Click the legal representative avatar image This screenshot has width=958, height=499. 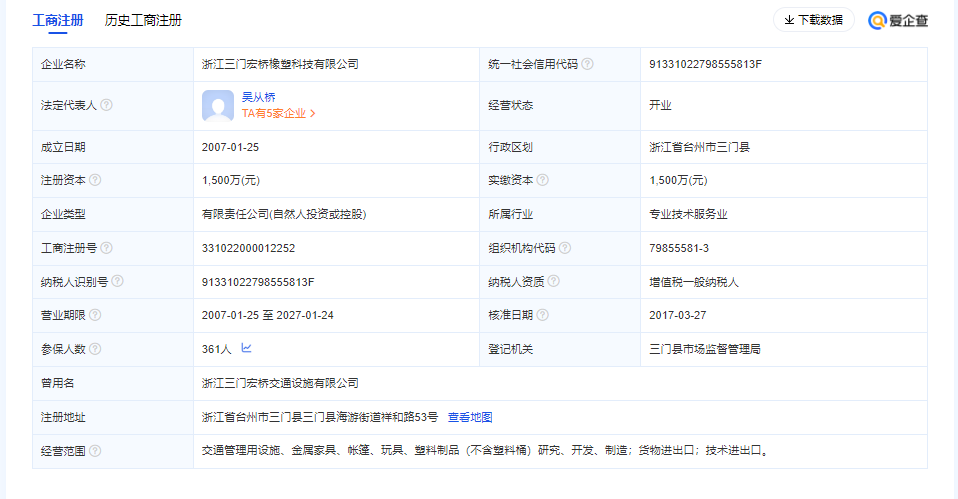coord(218,106)
